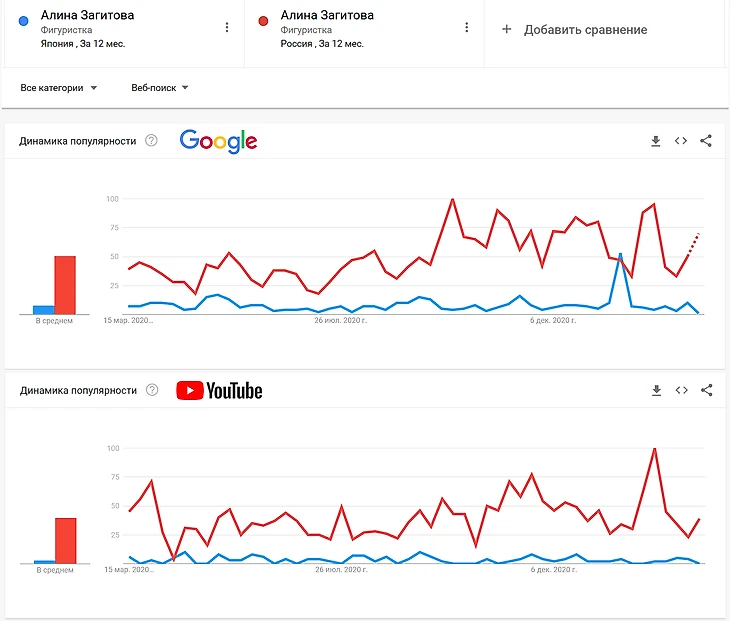Screen dimensions: 730x621
Task: Expand the 'Все категории' dropdown
Action: [59, 88]
